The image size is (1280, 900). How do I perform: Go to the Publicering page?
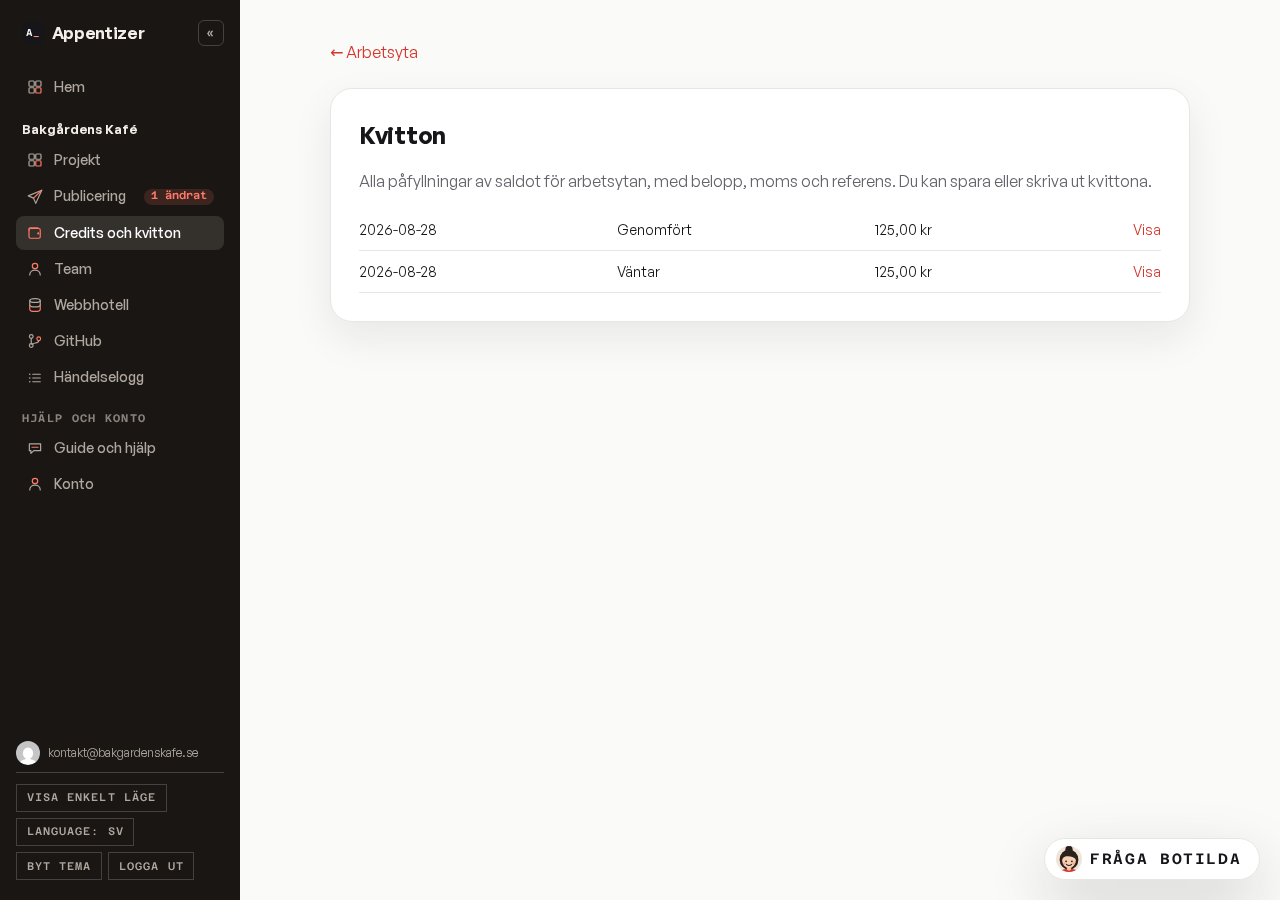click(x=120, y=196)
